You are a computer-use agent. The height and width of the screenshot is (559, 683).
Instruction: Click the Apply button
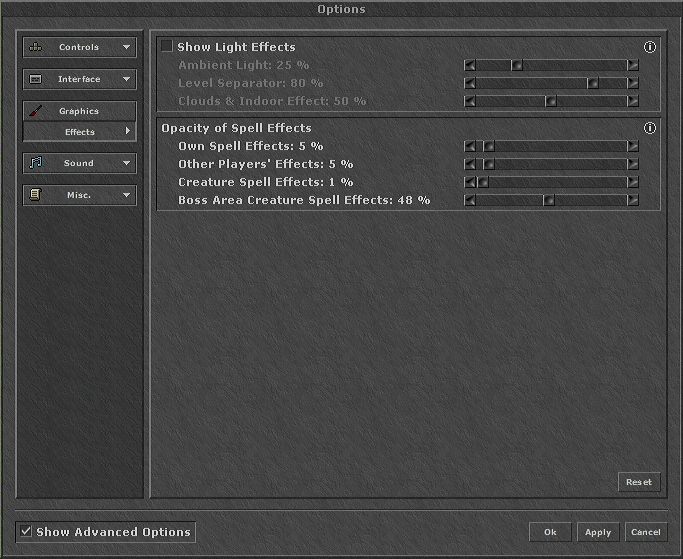coord(598,532)
